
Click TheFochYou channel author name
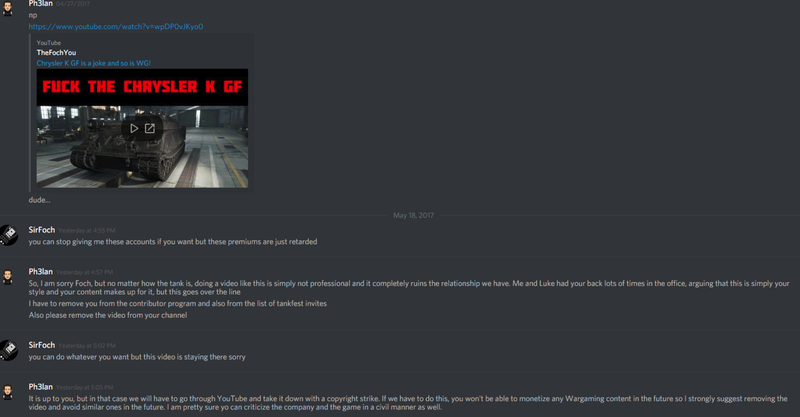pyautogui.click(x=56, y=53)
